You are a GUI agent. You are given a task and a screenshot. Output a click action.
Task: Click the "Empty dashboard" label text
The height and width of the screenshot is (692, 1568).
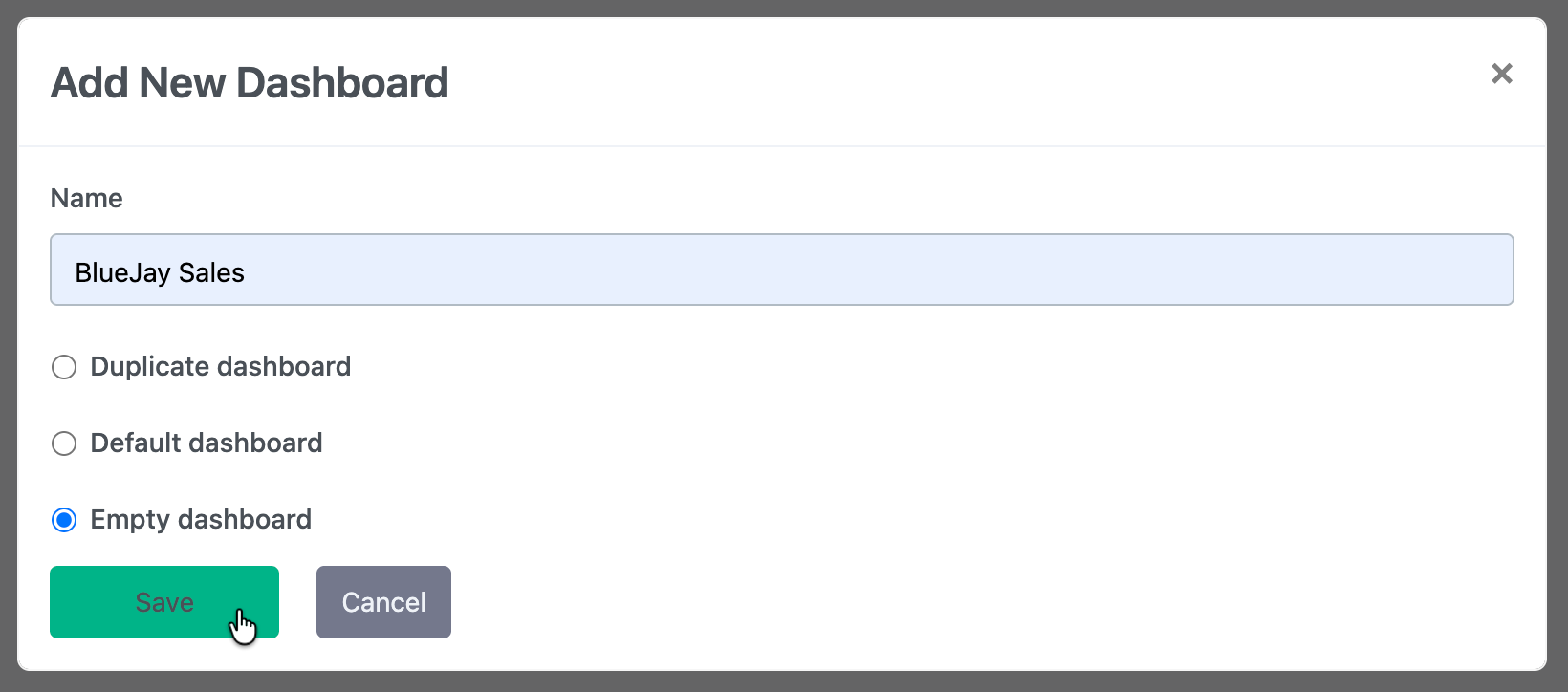[x=201, y=520]
